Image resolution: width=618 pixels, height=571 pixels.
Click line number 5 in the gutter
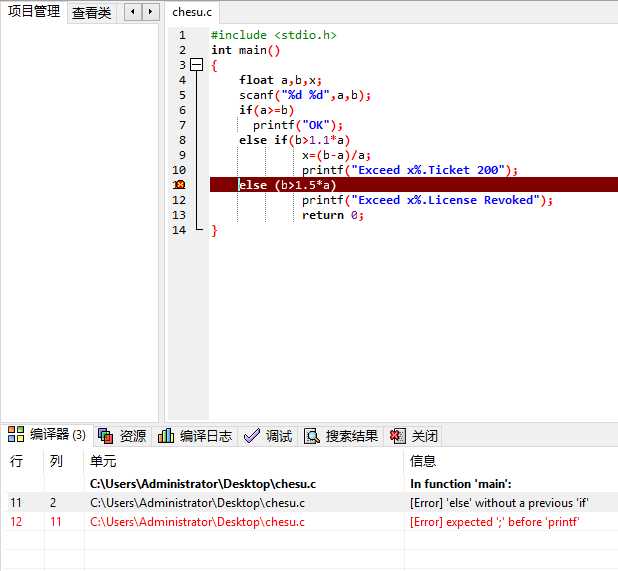[182, 95]
